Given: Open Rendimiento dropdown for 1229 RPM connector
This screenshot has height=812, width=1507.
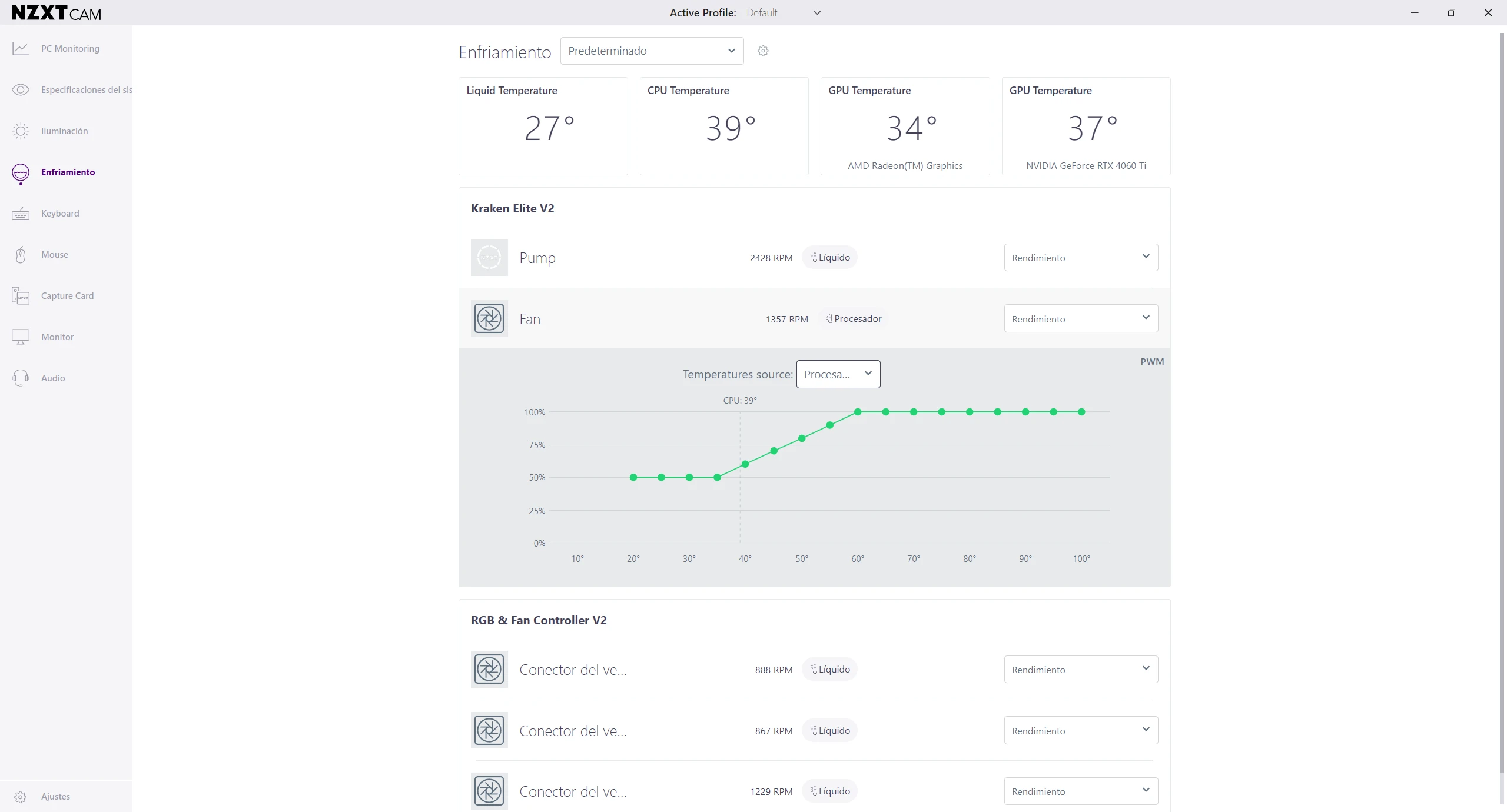Looking at the screenshot, I should 1081,791.
